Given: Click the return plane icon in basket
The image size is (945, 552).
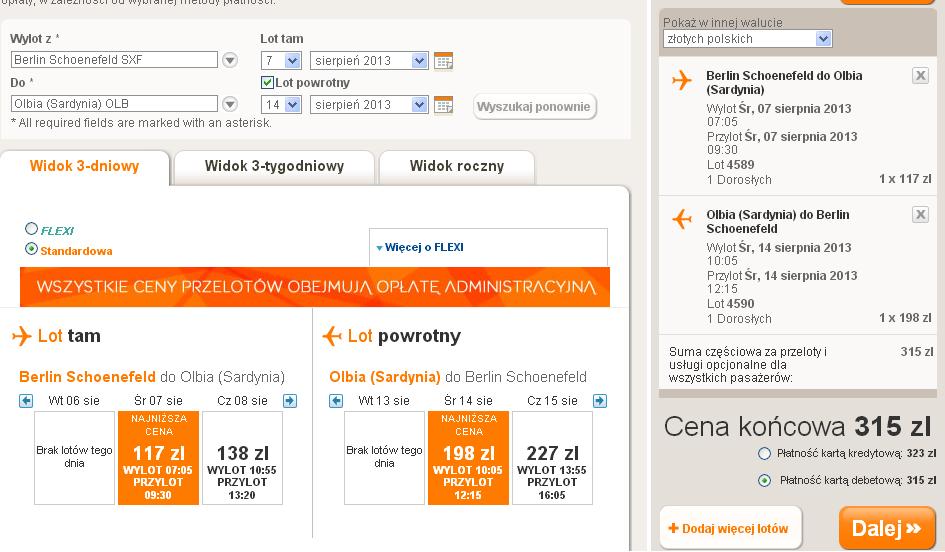Looking at the screenshot, I should 682,218.
